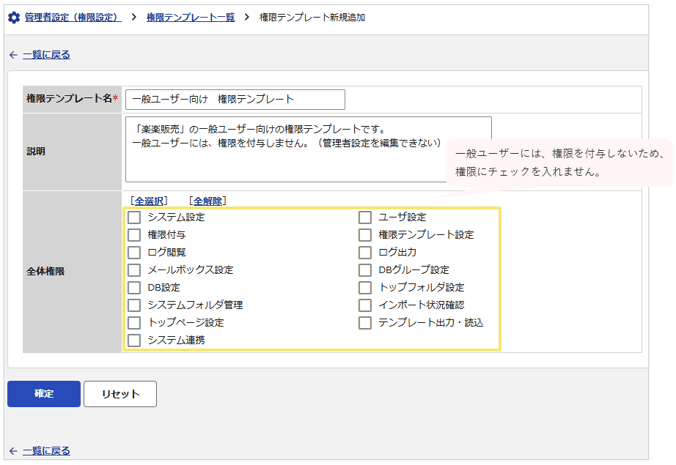Toggle トップページ設定 checkbox

click(x=134, y=323)
